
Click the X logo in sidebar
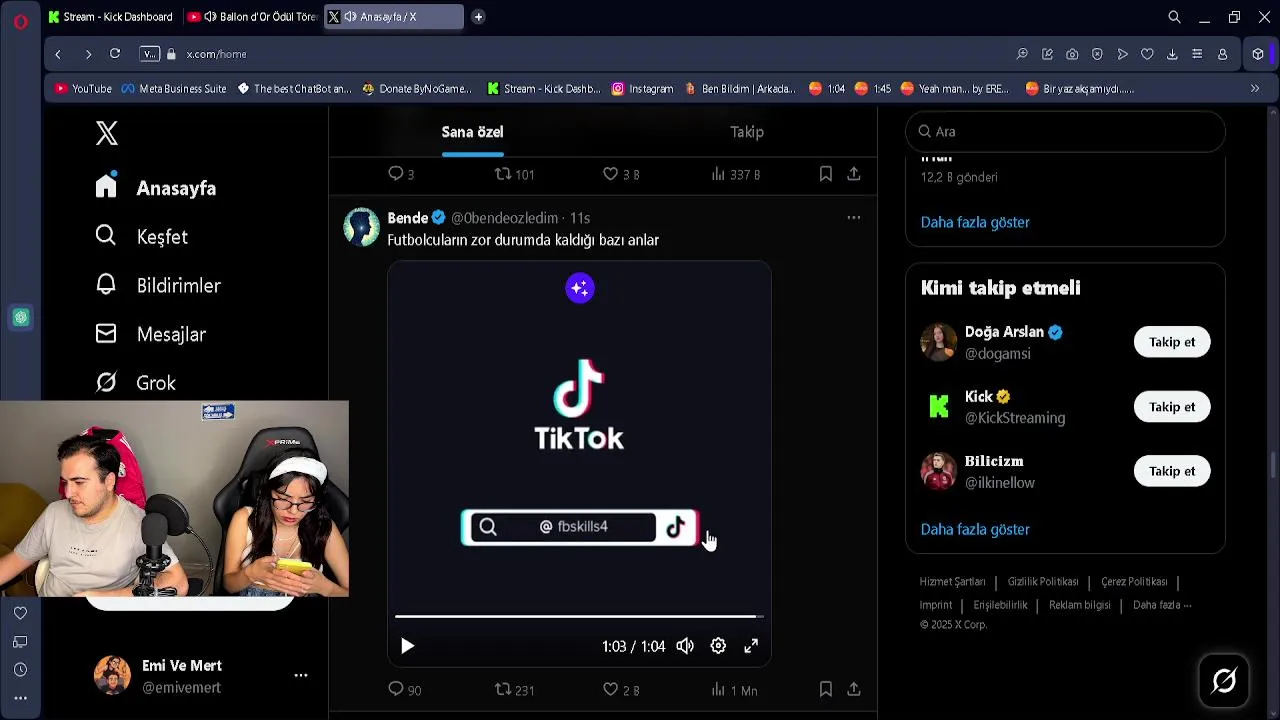(x=107, y=133)
